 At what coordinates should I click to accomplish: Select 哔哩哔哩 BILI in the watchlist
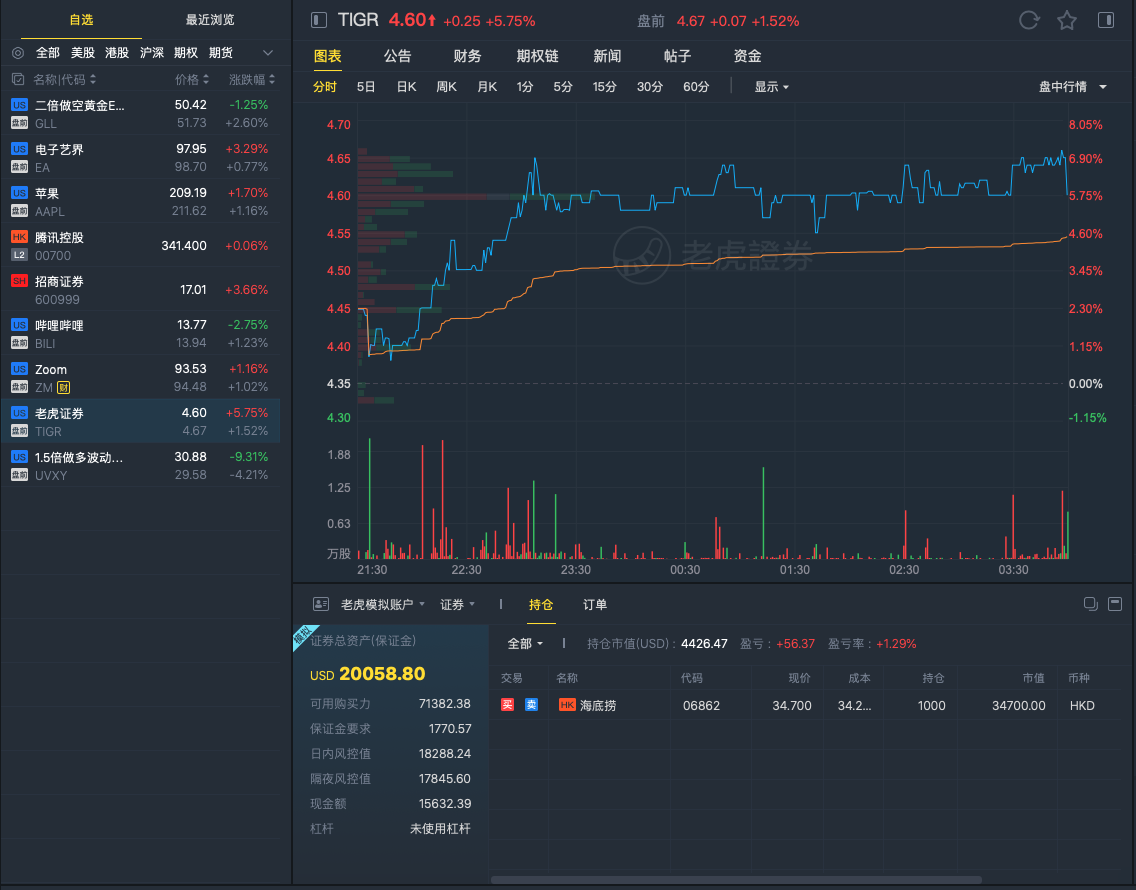tap(141, 333)
